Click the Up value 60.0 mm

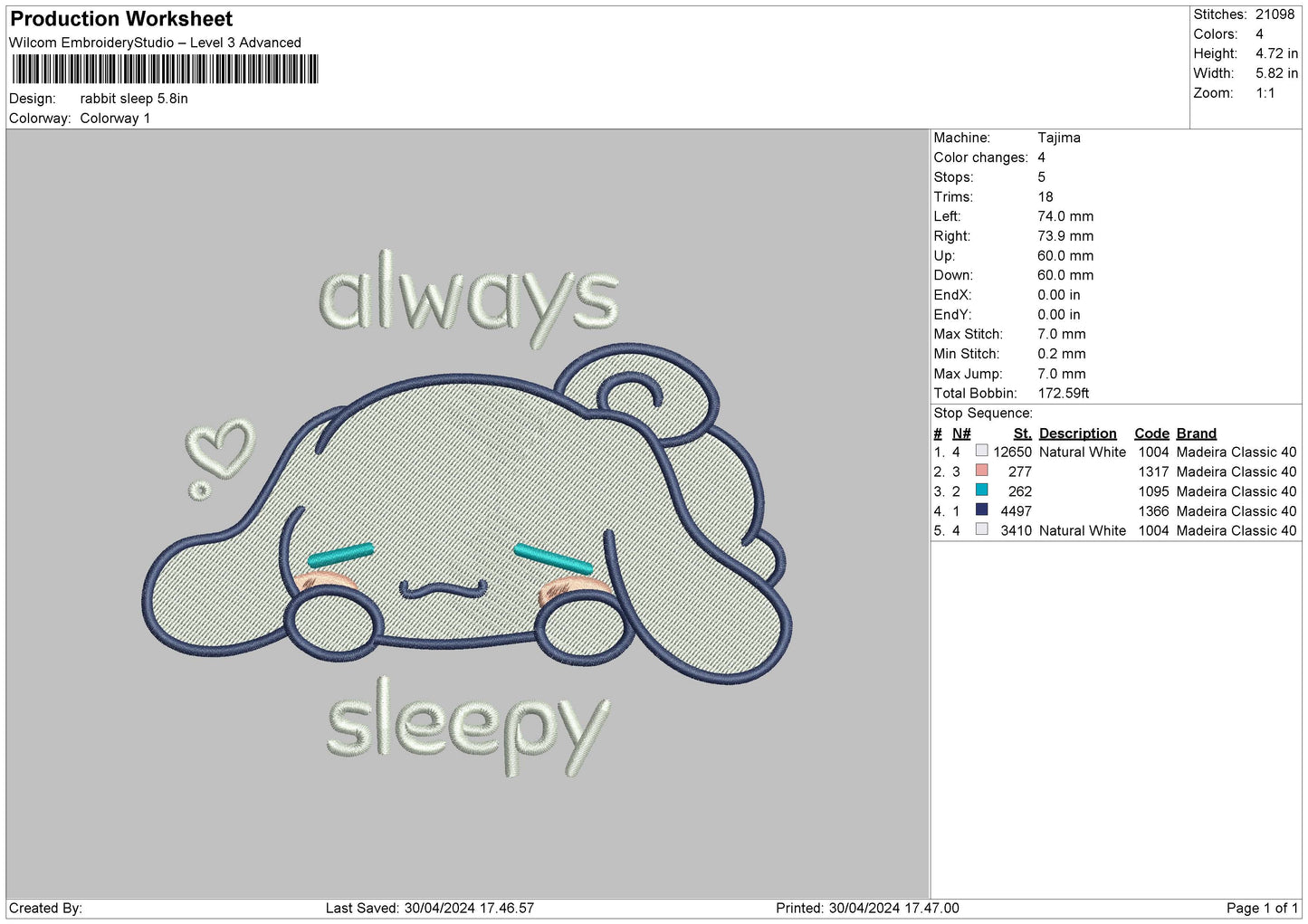point(1065,256)
